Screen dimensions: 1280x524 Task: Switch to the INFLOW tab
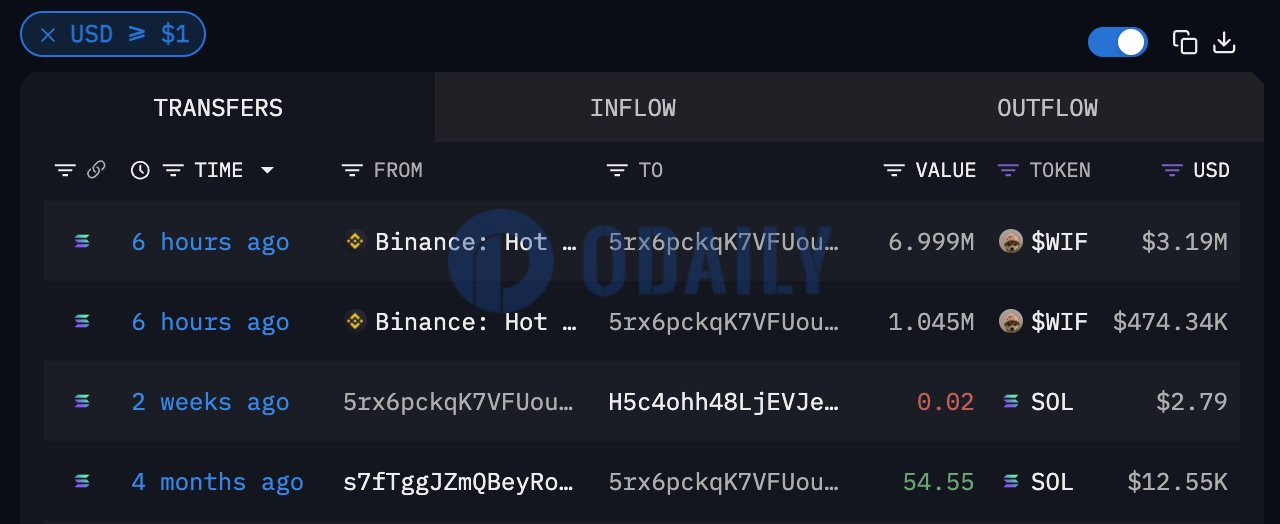point(633,108)
